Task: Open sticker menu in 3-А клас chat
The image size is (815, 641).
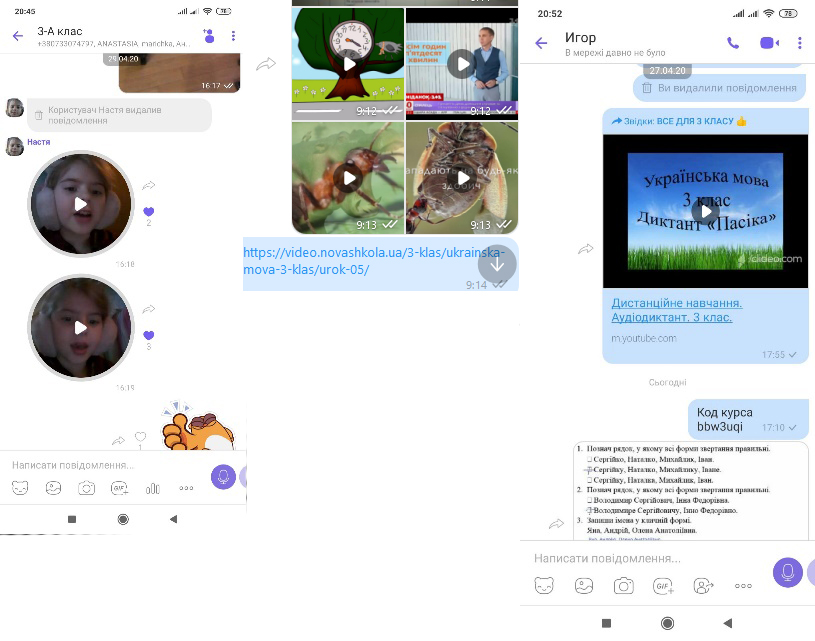Action: click(20, 488)
